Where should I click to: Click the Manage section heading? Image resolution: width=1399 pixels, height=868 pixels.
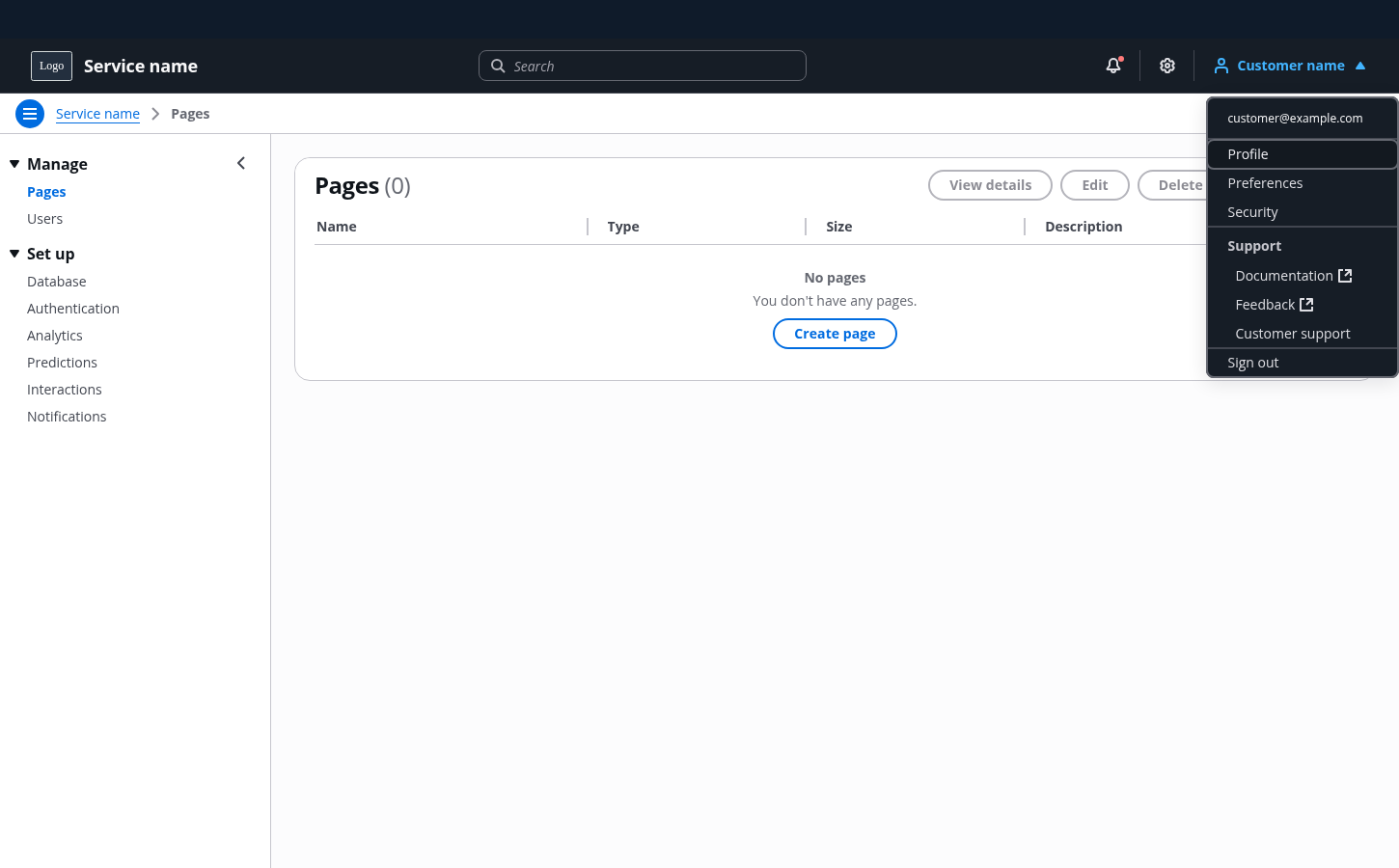click(x=57, y=164)
